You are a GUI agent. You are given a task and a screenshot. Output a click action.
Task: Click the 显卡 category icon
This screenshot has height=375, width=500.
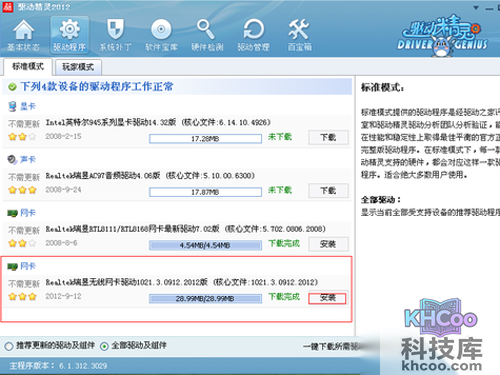click(12, 106)
